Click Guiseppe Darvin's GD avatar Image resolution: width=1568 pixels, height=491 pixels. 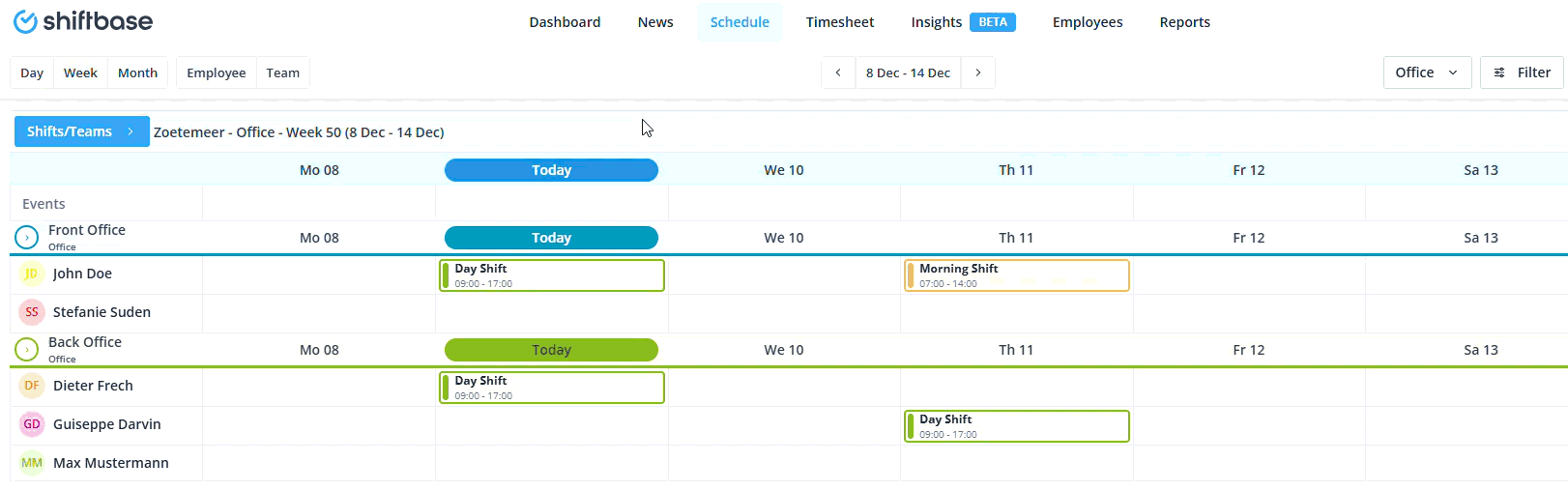[32, 424]
